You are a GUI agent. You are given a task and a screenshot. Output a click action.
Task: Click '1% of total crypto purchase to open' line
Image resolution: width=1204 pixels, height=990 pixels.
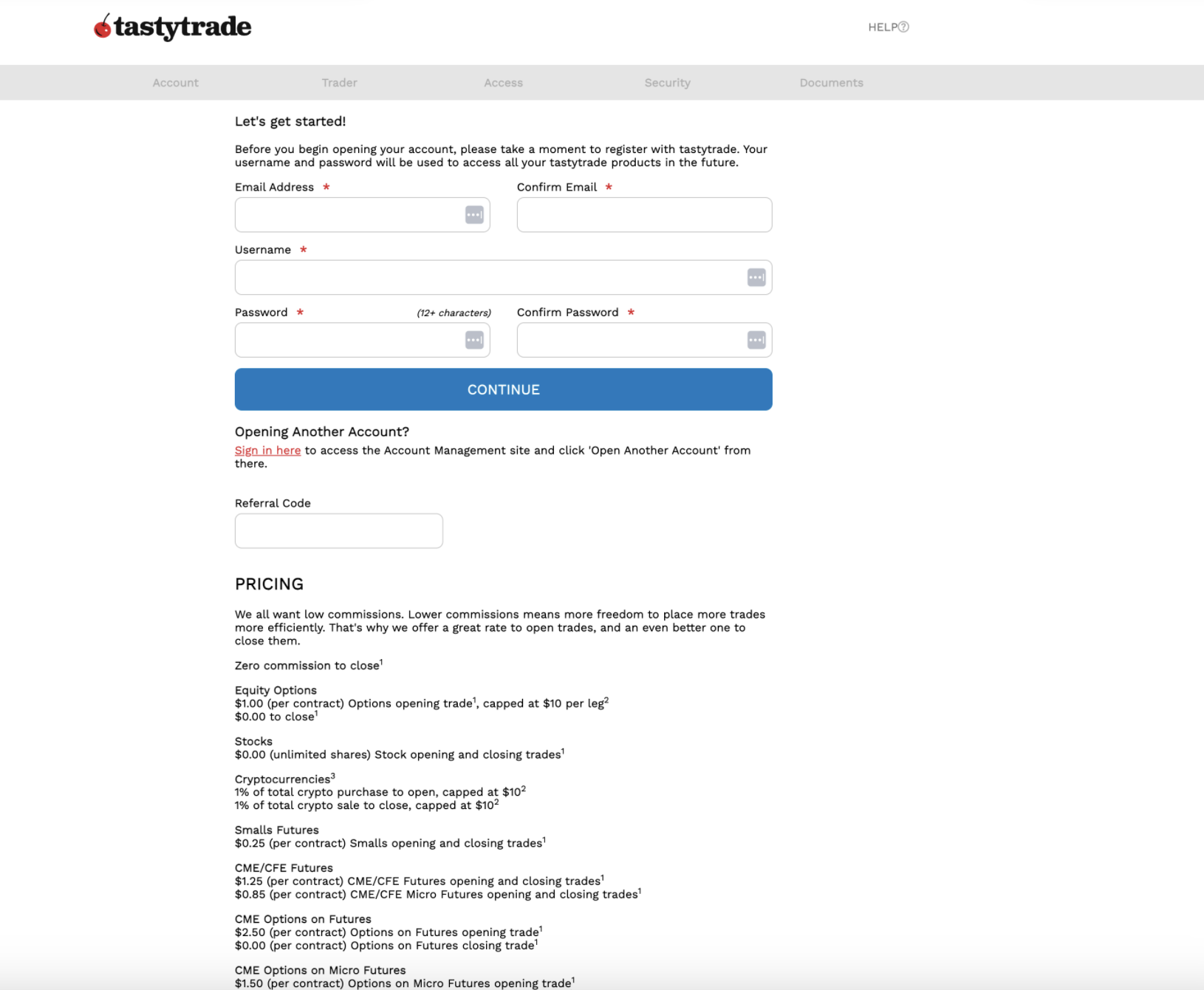click(x=380, y=792)
